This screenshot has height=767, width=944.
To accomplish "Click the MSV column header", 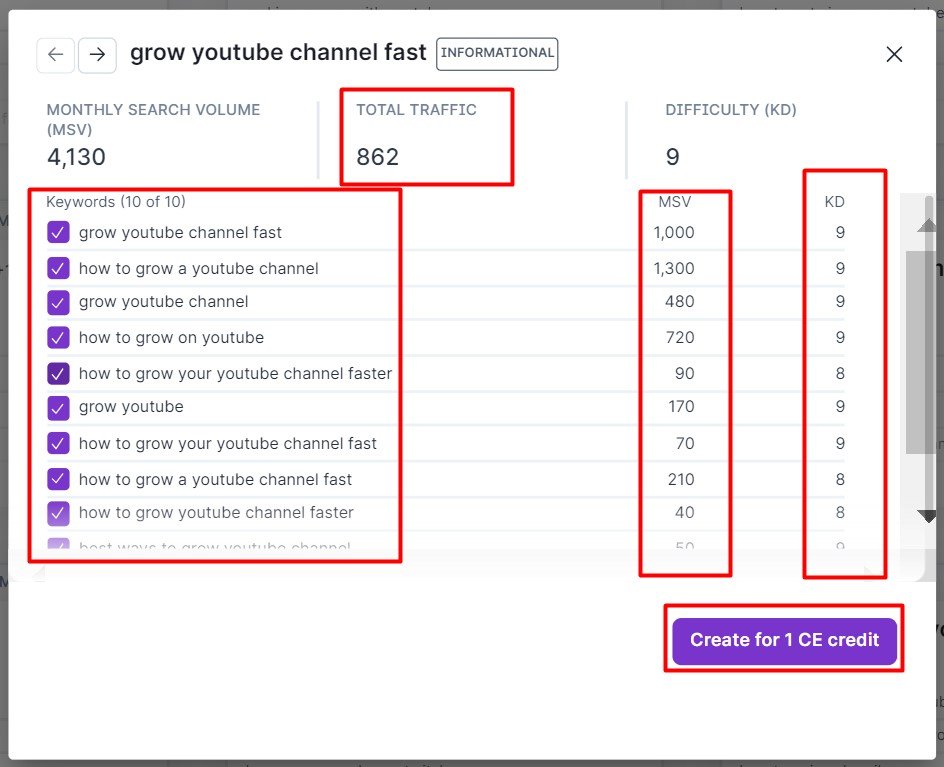I will [674, 202].
